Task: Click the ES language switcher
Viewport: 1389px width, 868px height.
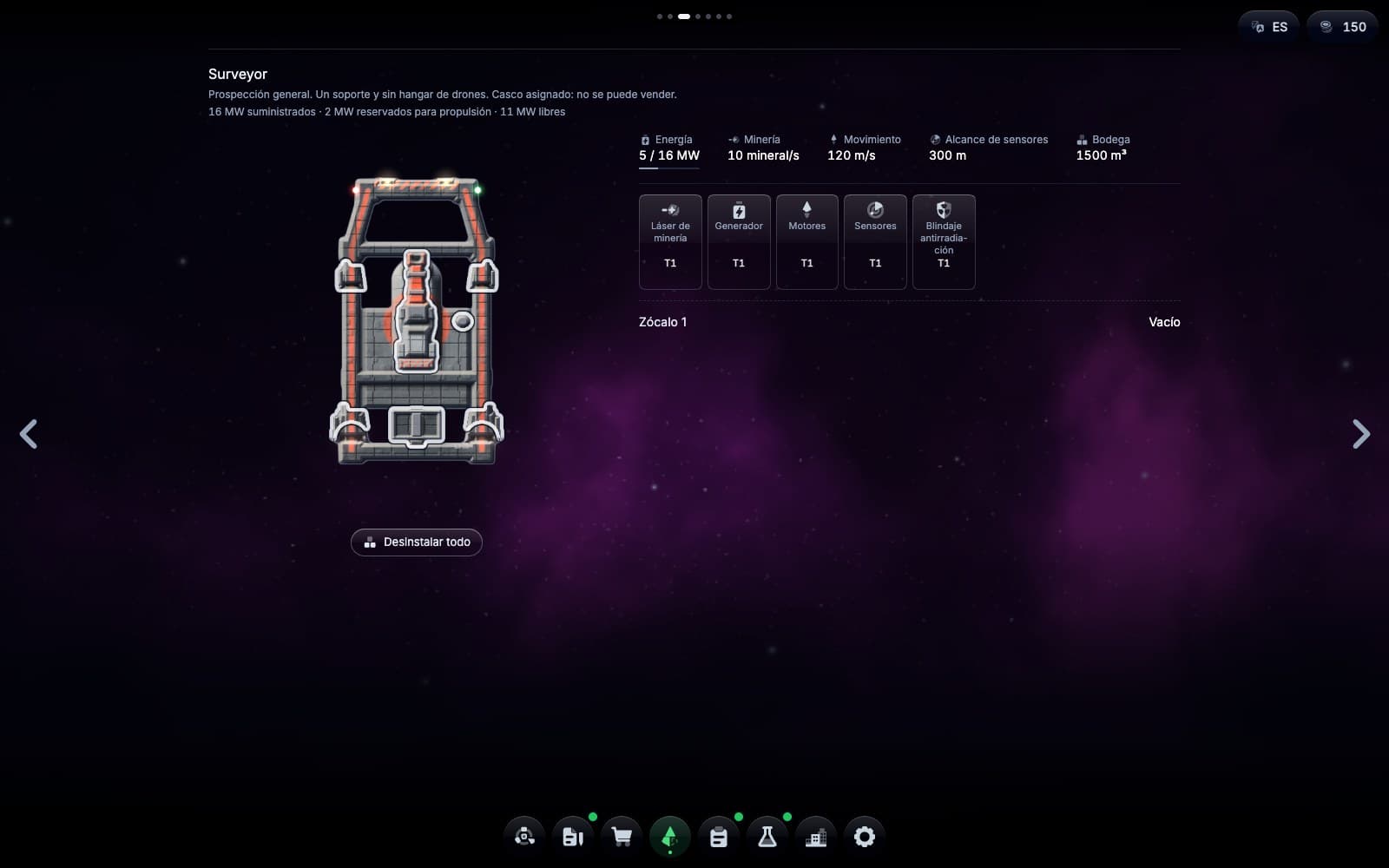Action: click(x=1269, y=27)
